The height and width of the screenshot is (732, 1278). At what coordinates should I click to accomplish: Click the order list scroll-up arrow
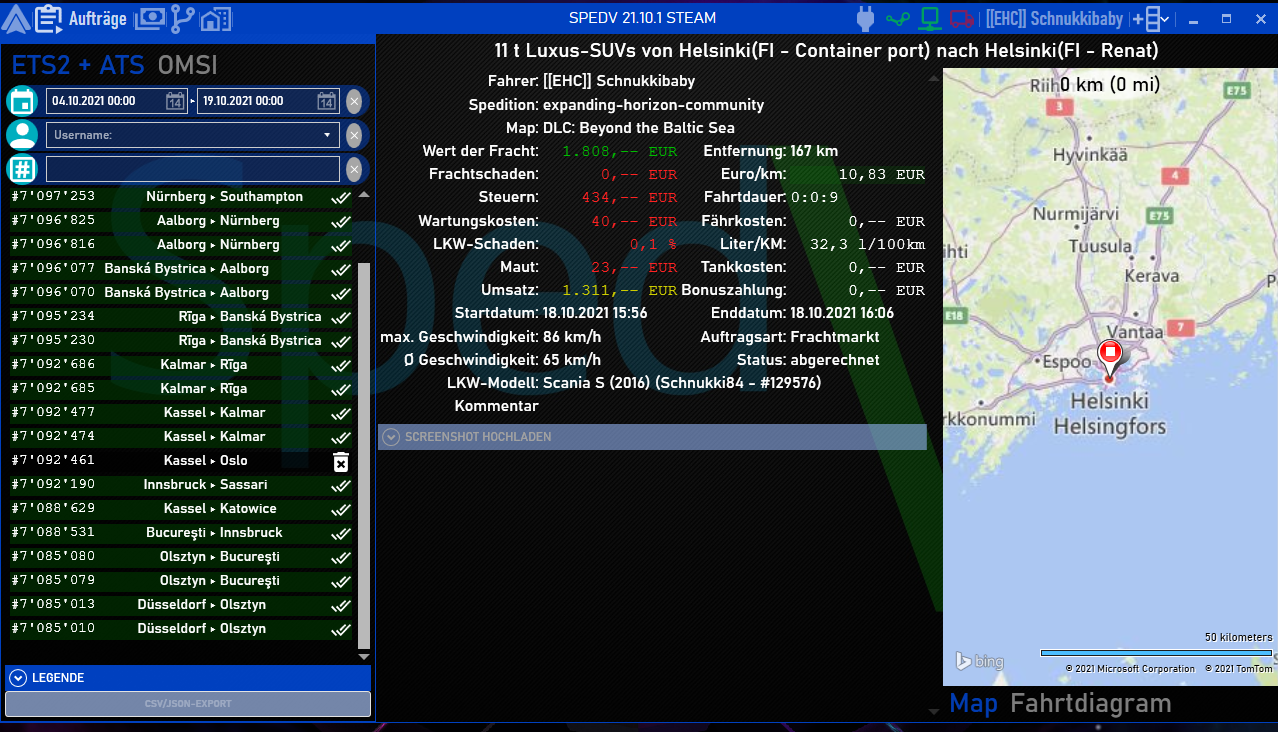pos(364,194)
